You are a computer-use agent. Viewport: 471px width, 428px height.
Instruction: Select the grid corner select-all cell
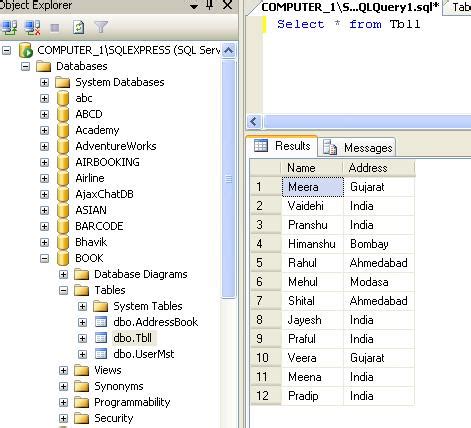266,168
